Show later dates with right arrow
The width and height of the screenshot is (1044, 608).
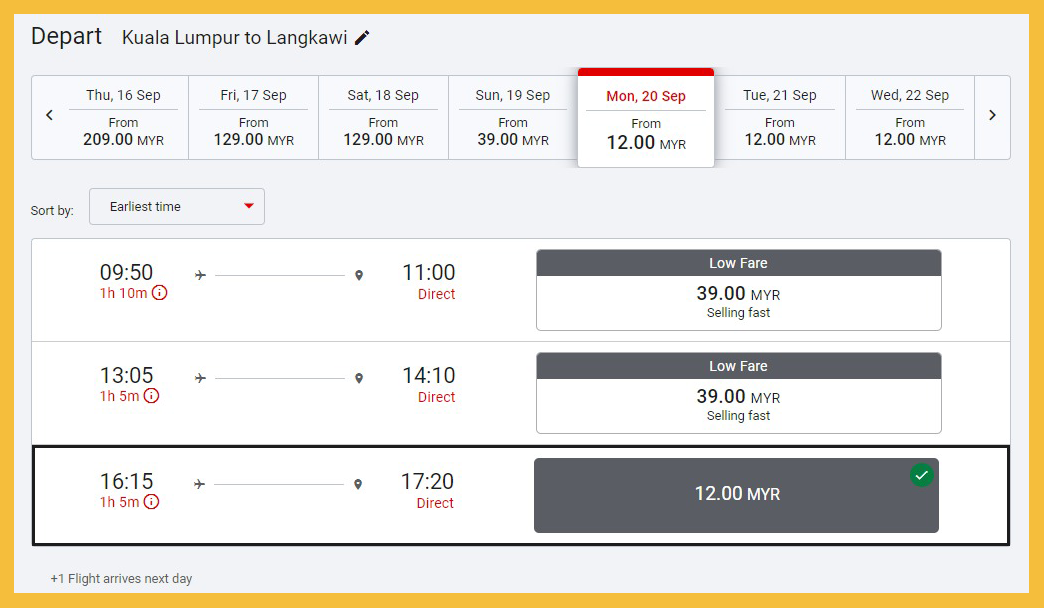(992, 115)
